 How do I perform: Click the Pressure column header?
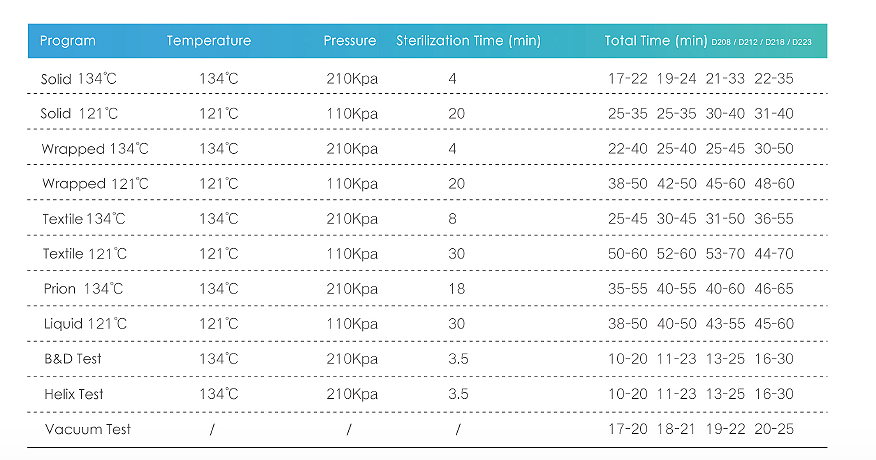(350, 41)
